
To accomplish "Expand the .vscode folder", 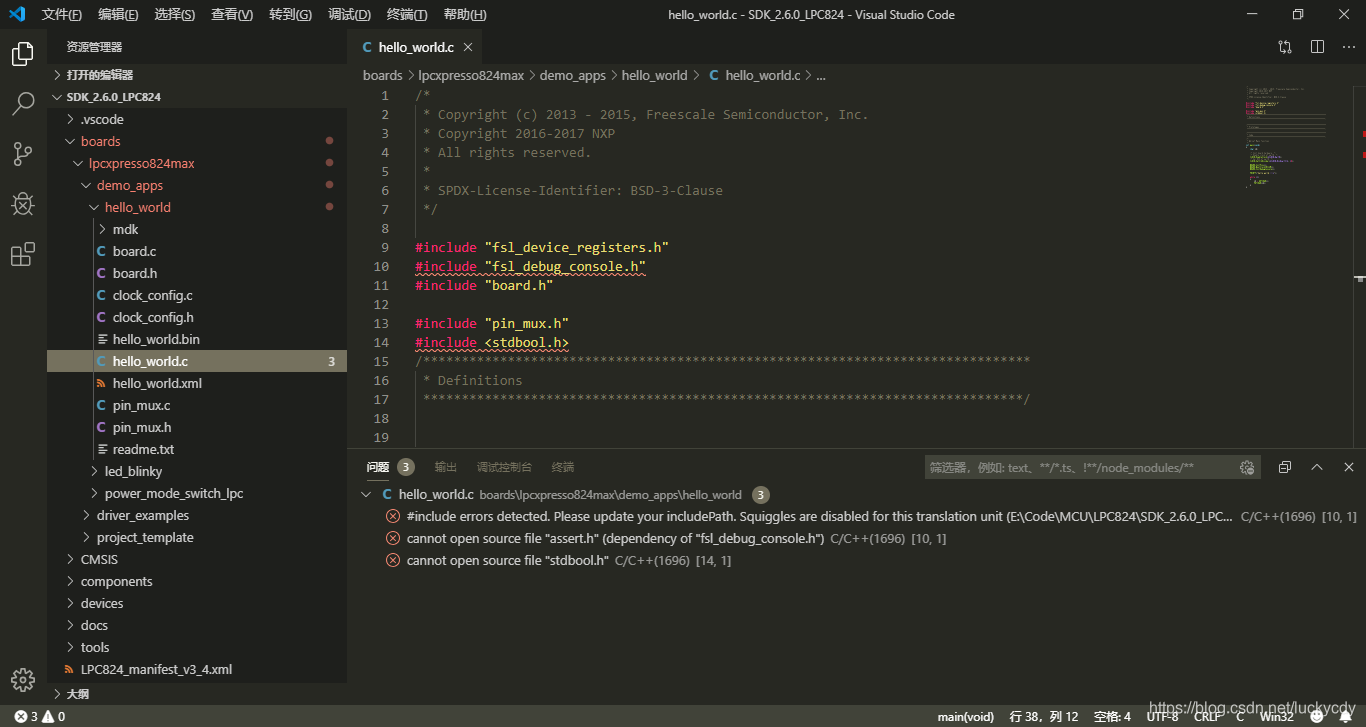I will (x=197, y=119).
